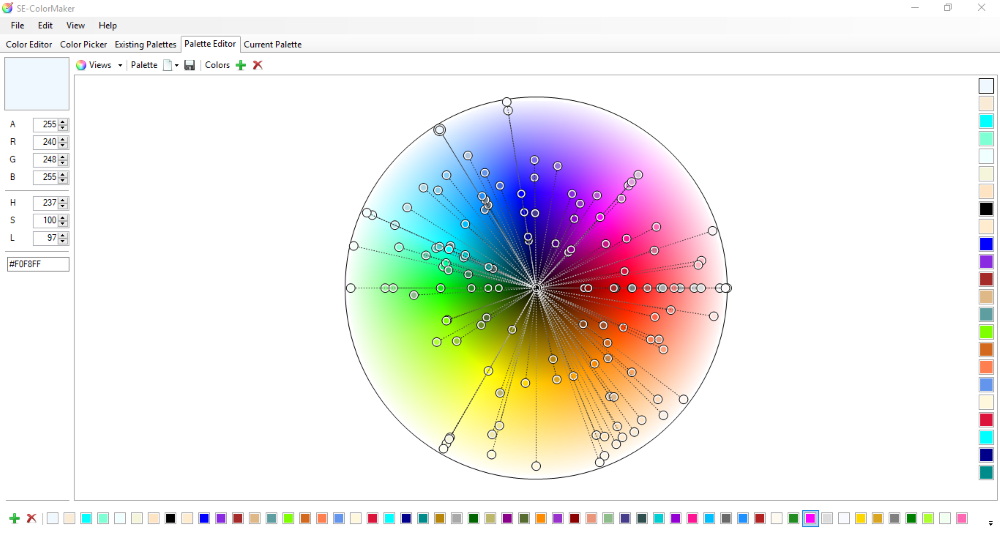
Task: Open the Views color wheel icon
Action: pos(81,65)
